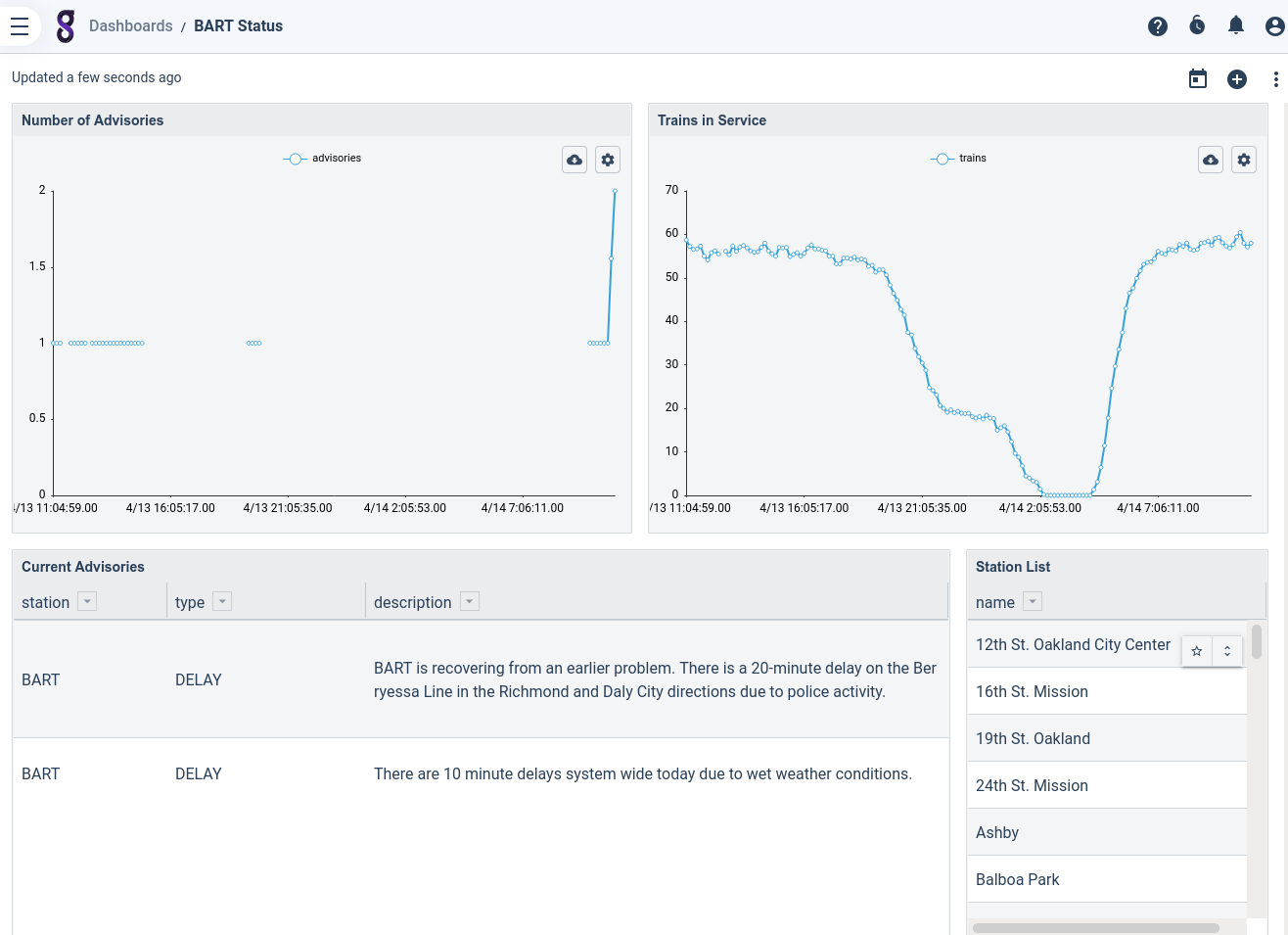Click the type column header label
This screenshot has width=1288, height=935.
[x=190, y=602]
